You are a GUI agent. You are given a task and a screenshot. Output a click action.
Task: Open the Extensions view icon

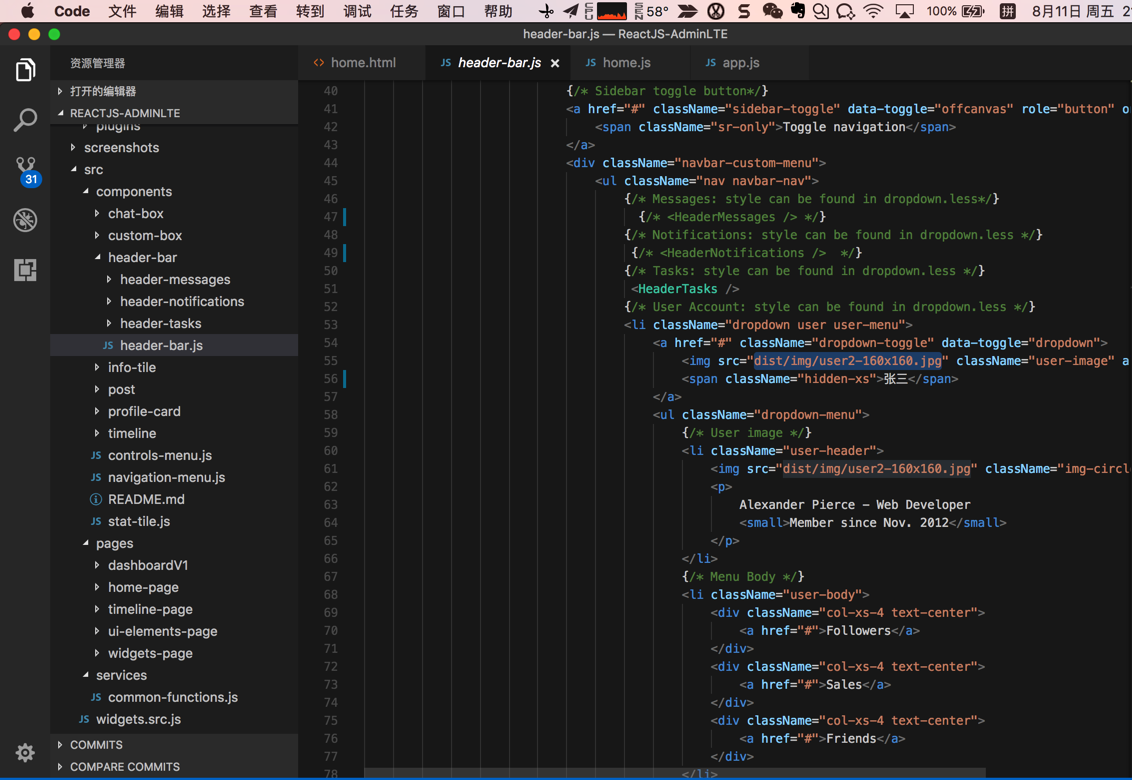coord(25,270)
